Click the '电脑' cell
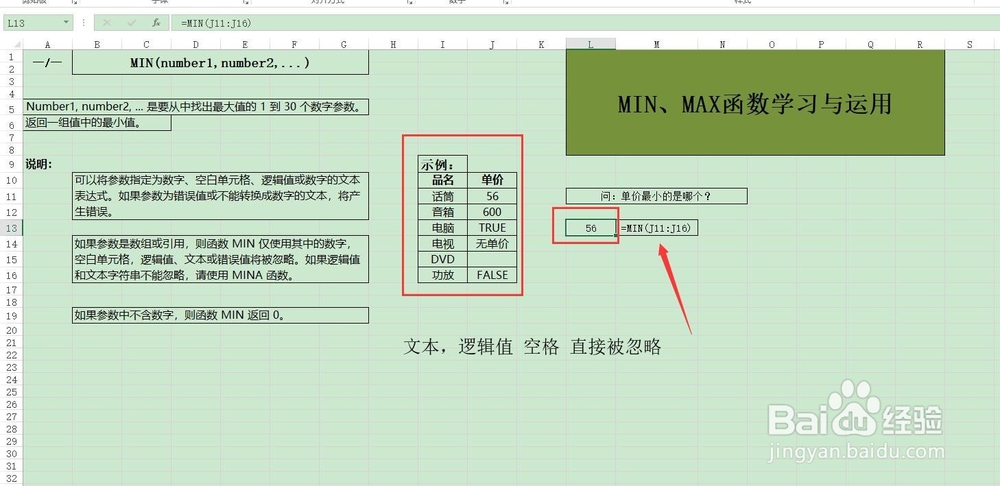Image resolution: width=1000 pixels, height=486 pixels. click(x=443, y=228)
